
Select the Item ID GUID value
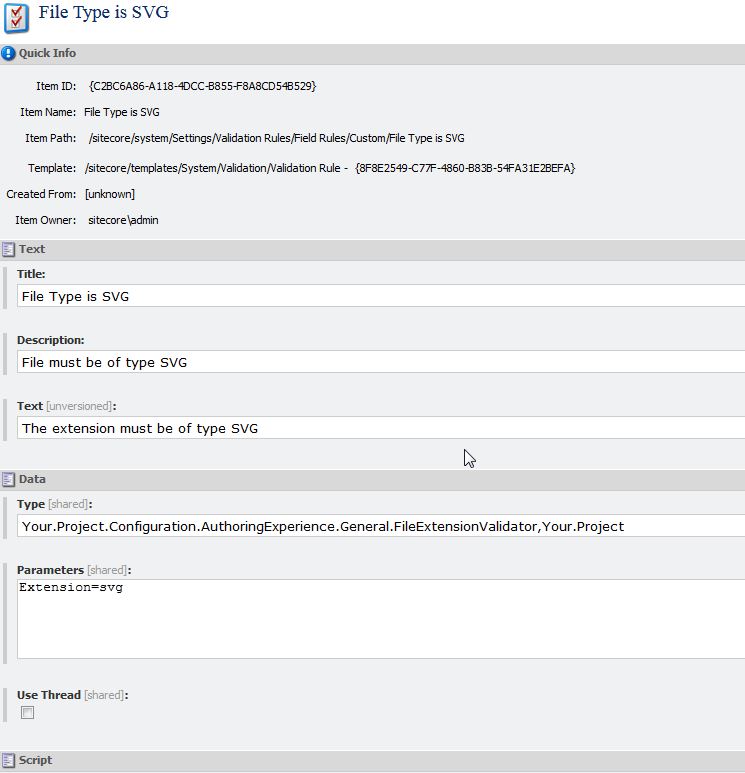[x=203, y=86]
